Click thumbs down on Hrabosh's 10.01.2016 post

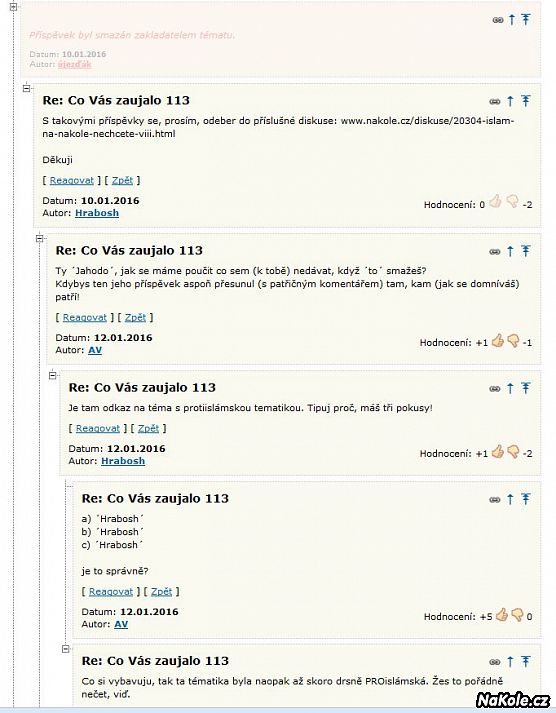pos(512,201)
